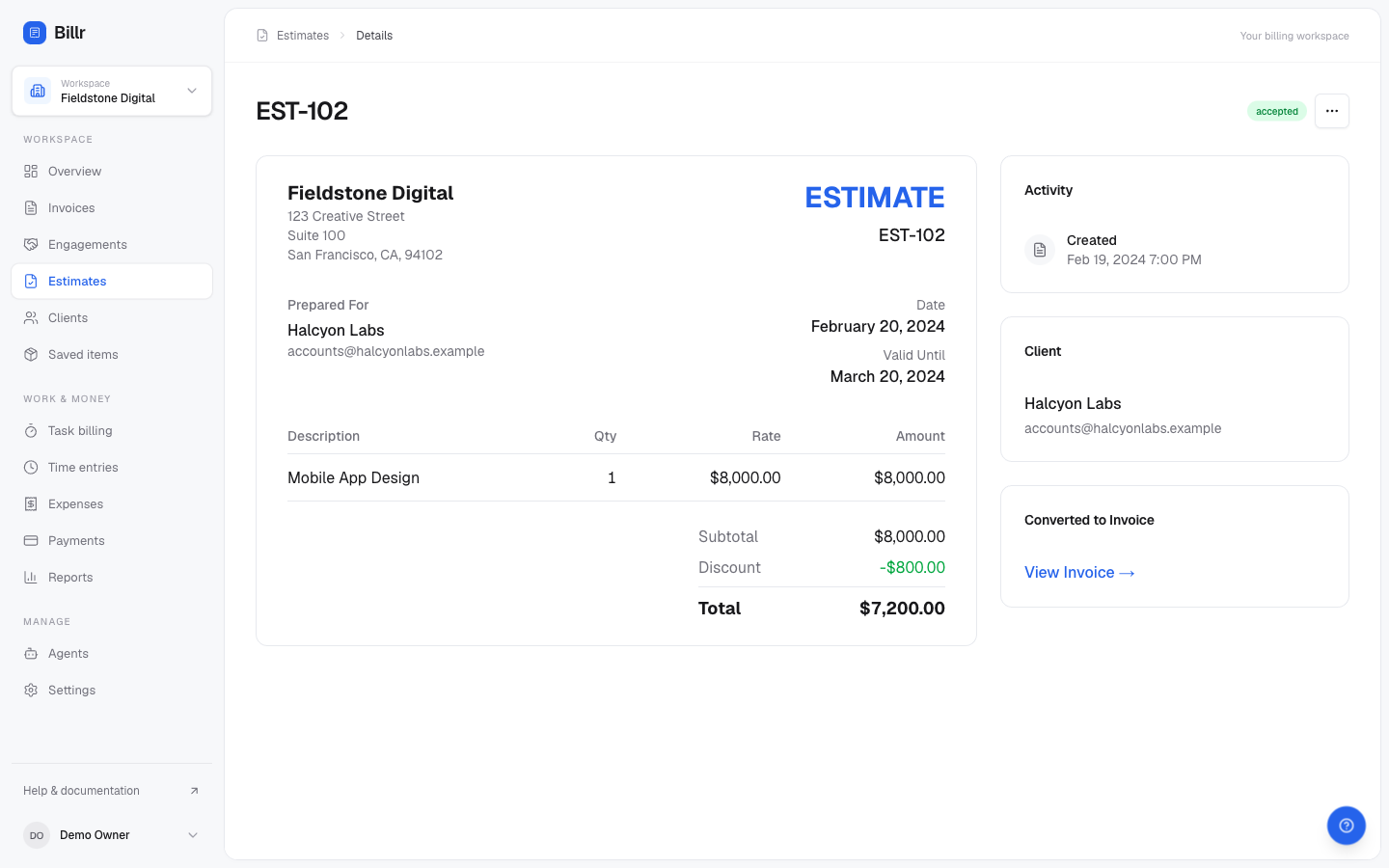
Task: Click the Clients people icon
Action: click(31, 318)
